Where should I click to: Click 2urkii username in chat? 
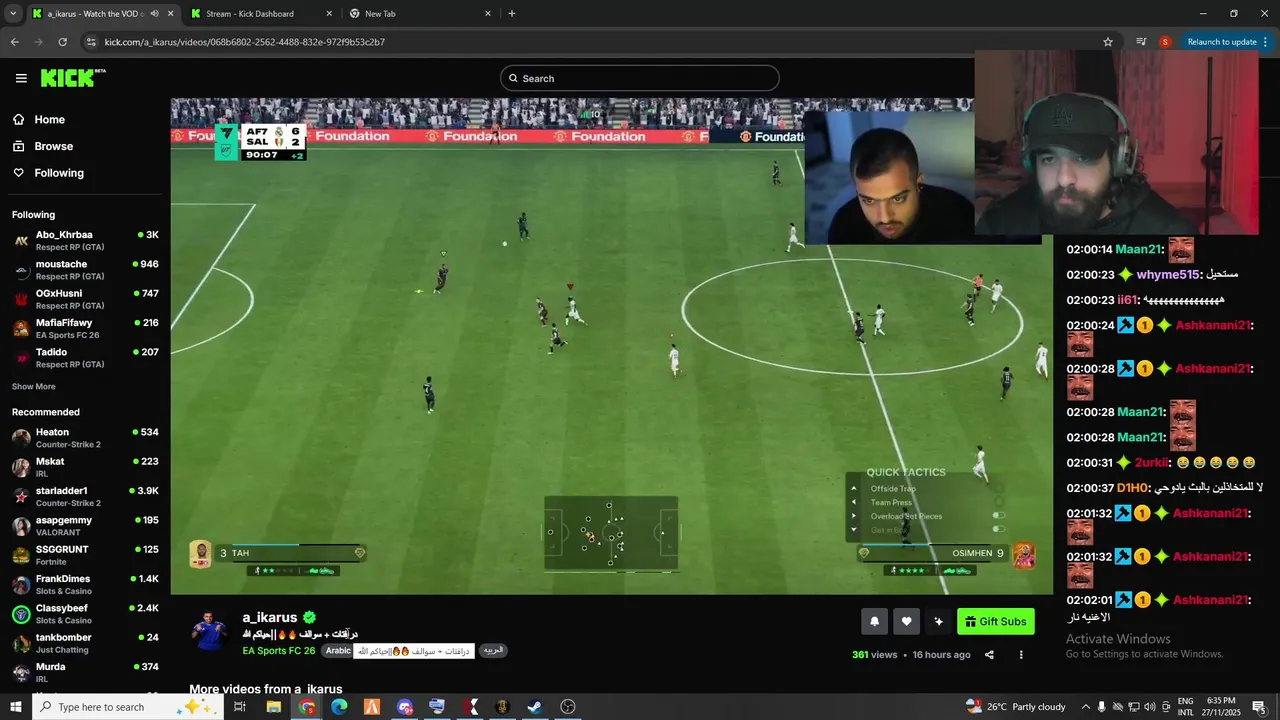pyautogui.click(x=1152, y=463)
